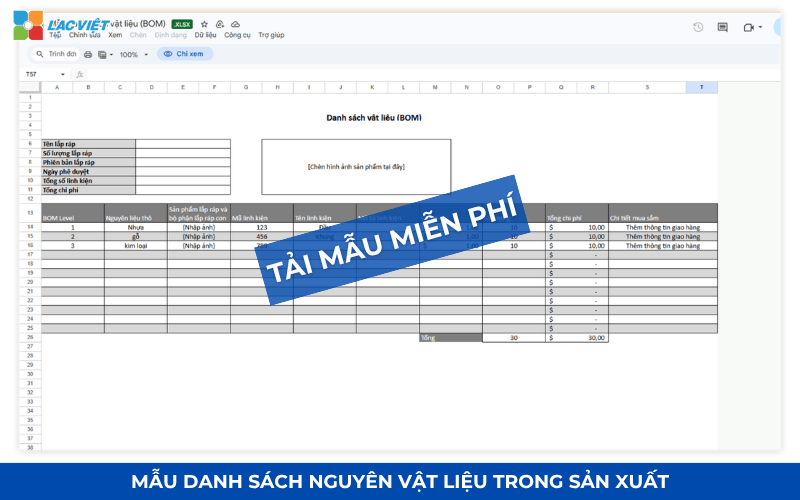Screen dimensions: 800x500
Task: Click the 'Phiên bản lắp ráp' label cell
Action: (88, 162)
